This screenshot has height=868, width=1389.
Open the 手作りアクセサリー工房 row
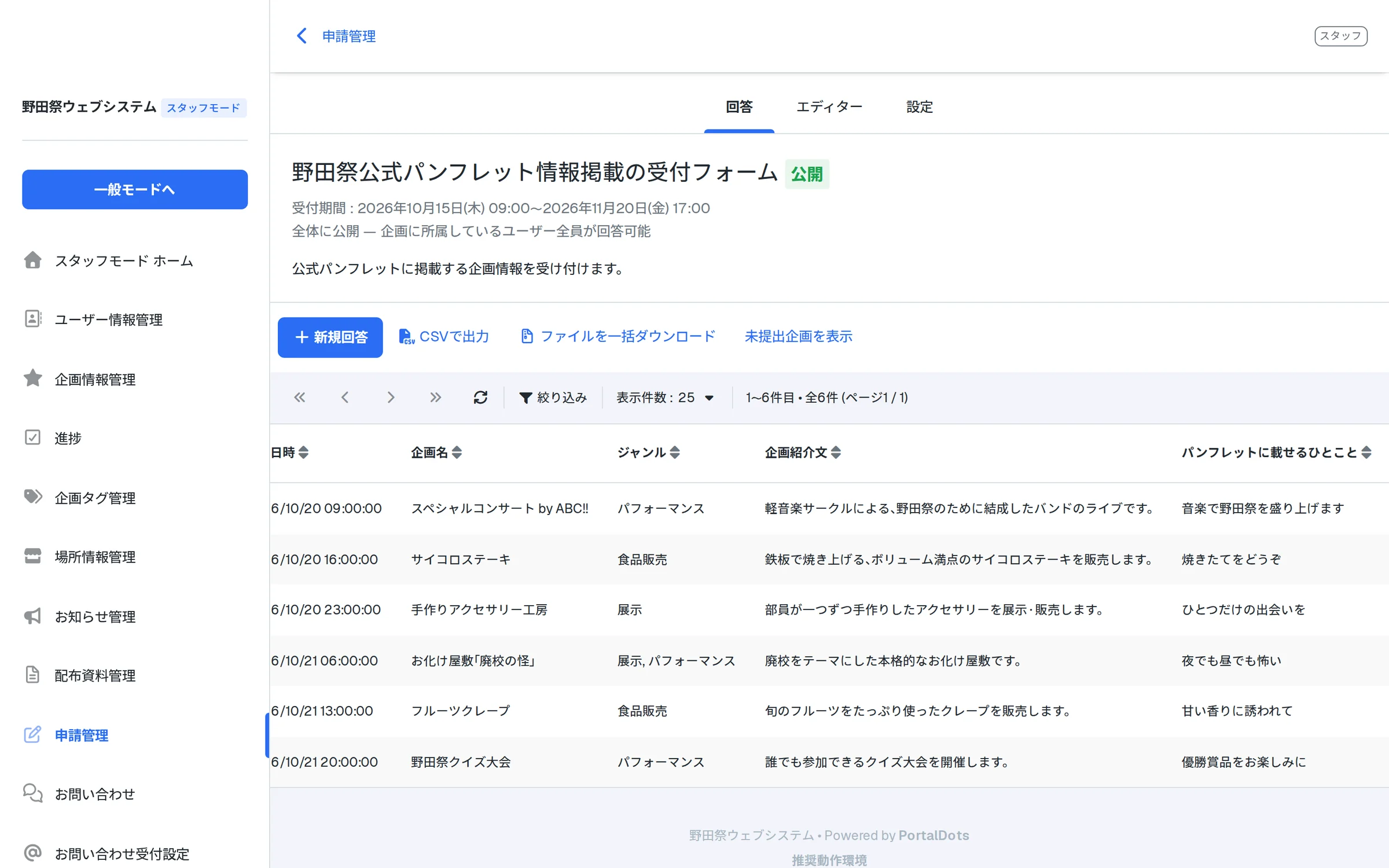829,610
